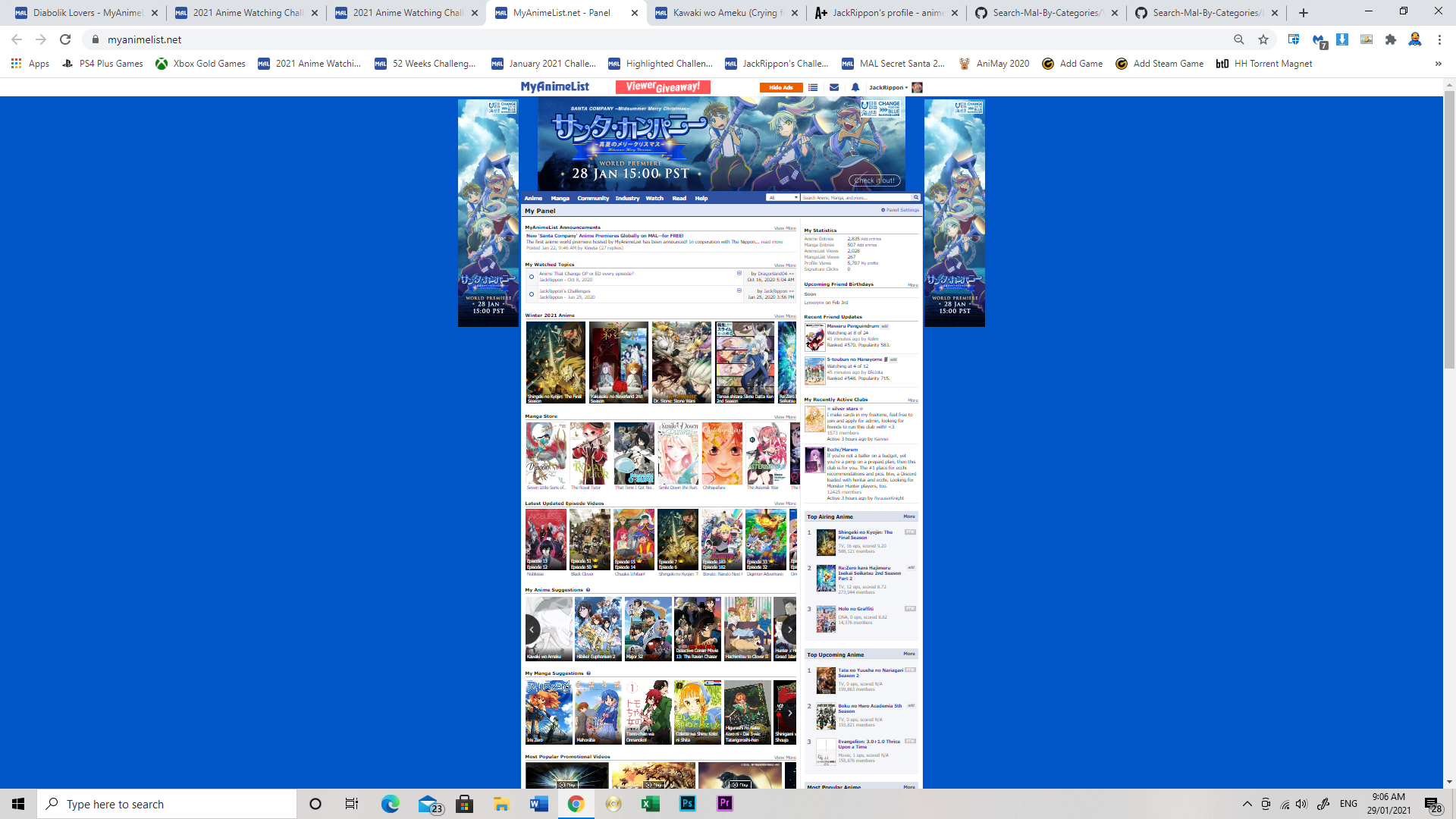The width and height of the screenshot is (1456, 819).
Task: Click the search magnifier button on MAL
Action: tap(916, 197)
